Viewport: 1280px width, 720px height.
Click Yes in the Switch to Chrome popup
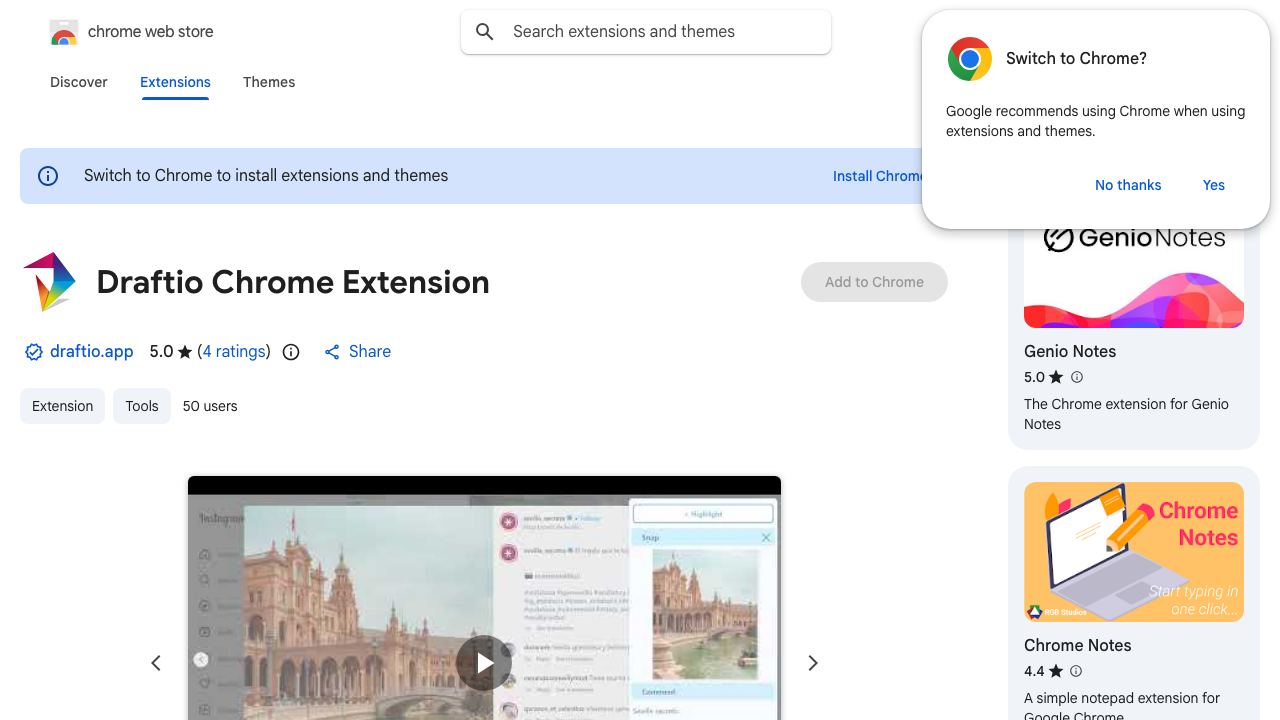(x=1214, y=185)
